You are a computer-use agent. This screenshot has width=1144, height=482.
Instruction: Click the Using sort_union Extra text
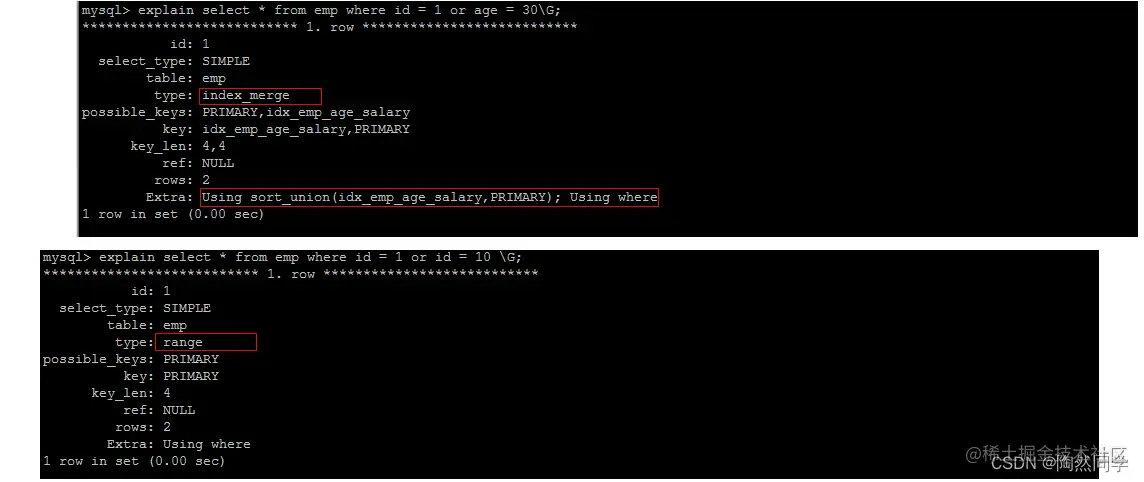(x=430, y=198)
